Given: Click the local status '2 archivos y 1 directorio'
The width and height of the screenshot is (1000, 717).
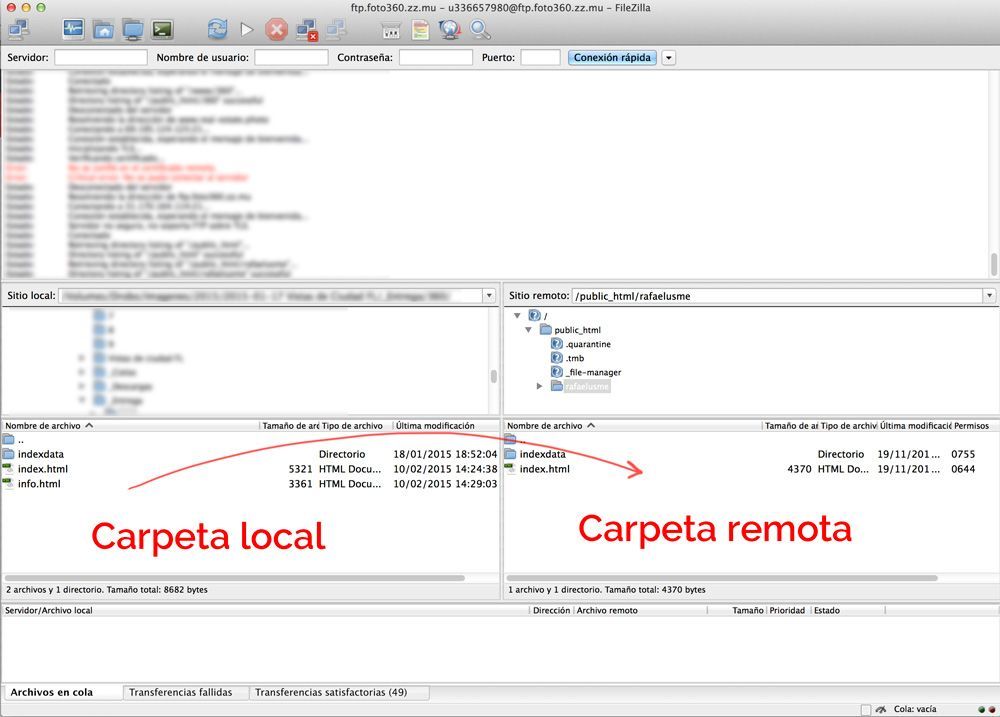Looking at the screenshot, I should click(107, 589).
